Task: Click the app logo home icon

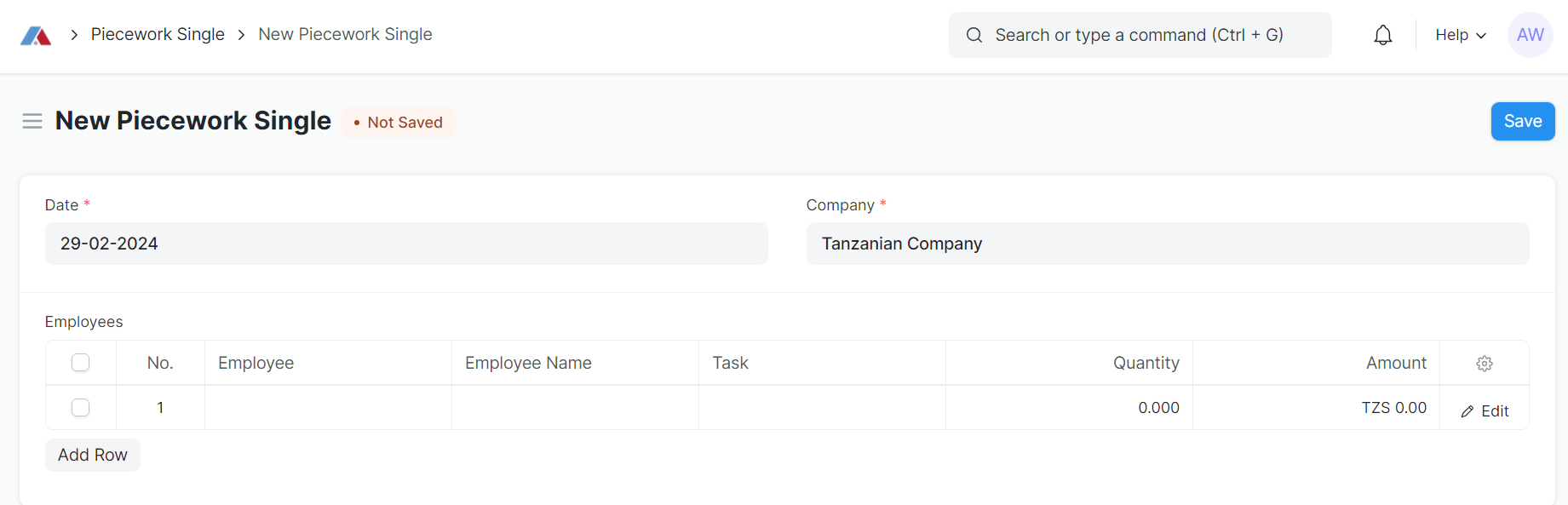Action: pyautogui.click(x=36, y=35)
